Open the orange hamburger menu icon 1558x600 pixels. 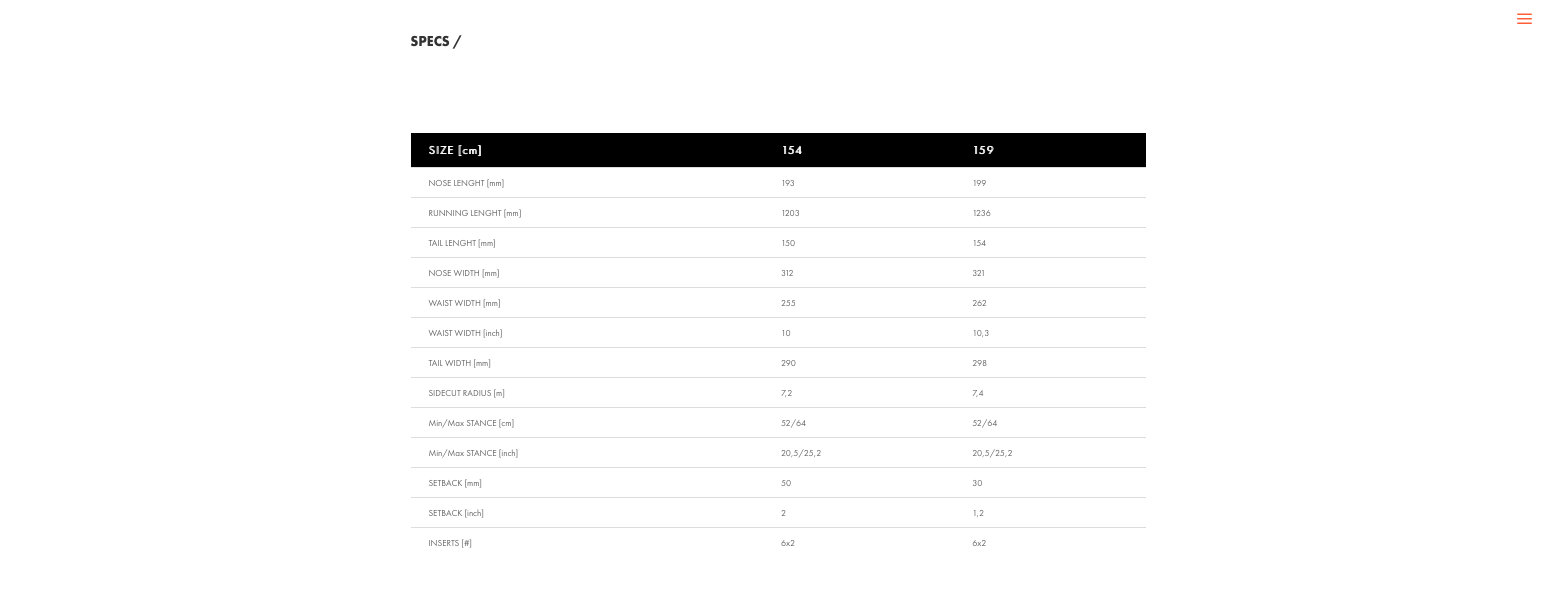tap(1524, 19)
